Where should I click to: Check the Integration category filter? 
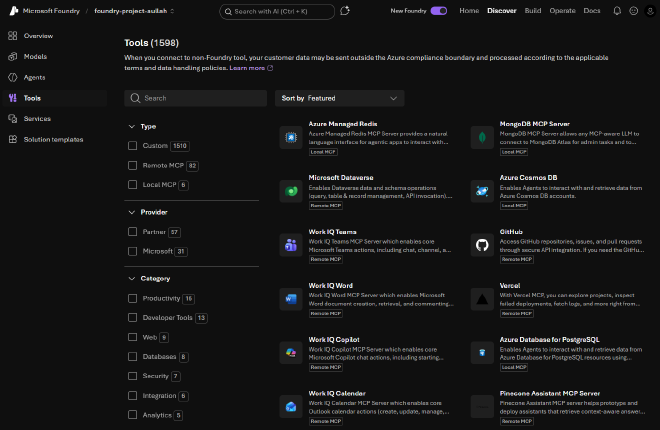(133, 395)
